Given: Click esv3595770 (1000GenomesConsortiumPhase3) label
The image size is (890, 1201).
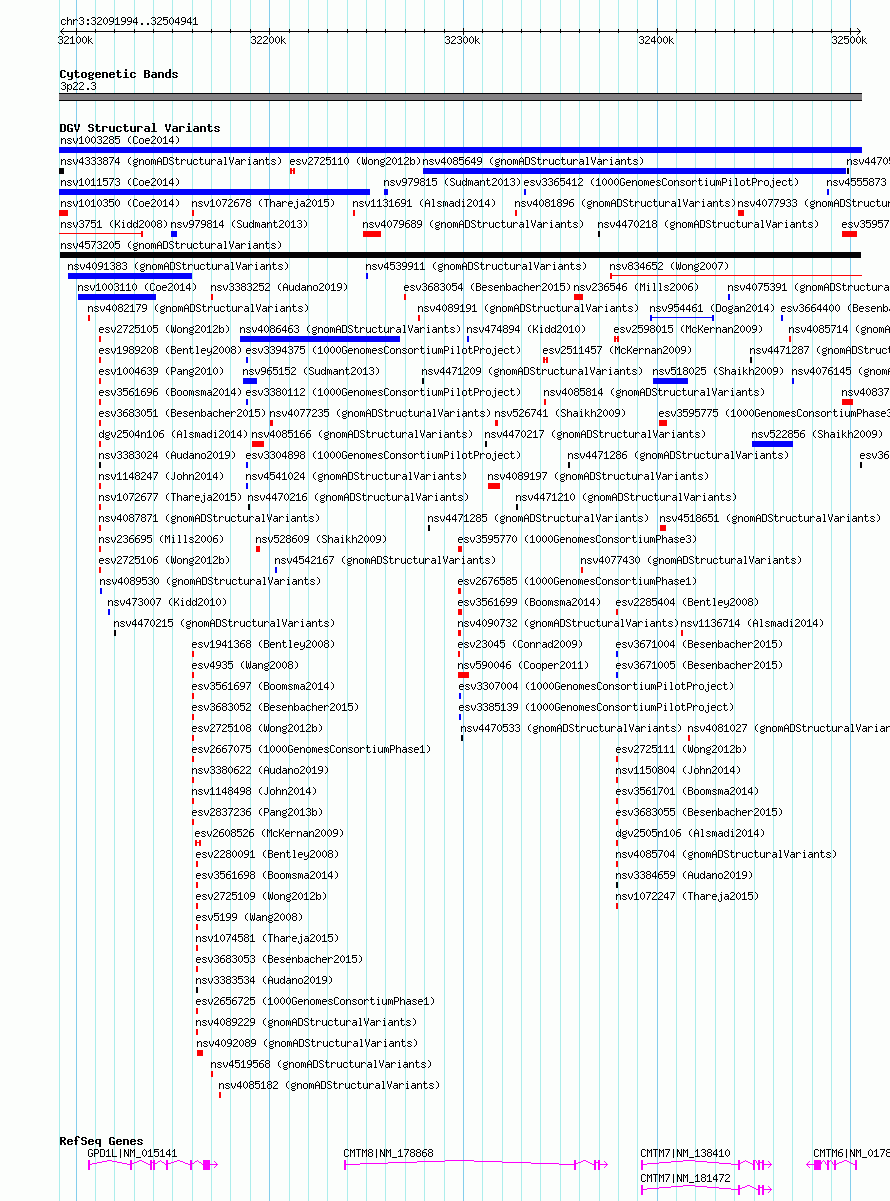Looking at the screenshot, I should tap(578, 539).
